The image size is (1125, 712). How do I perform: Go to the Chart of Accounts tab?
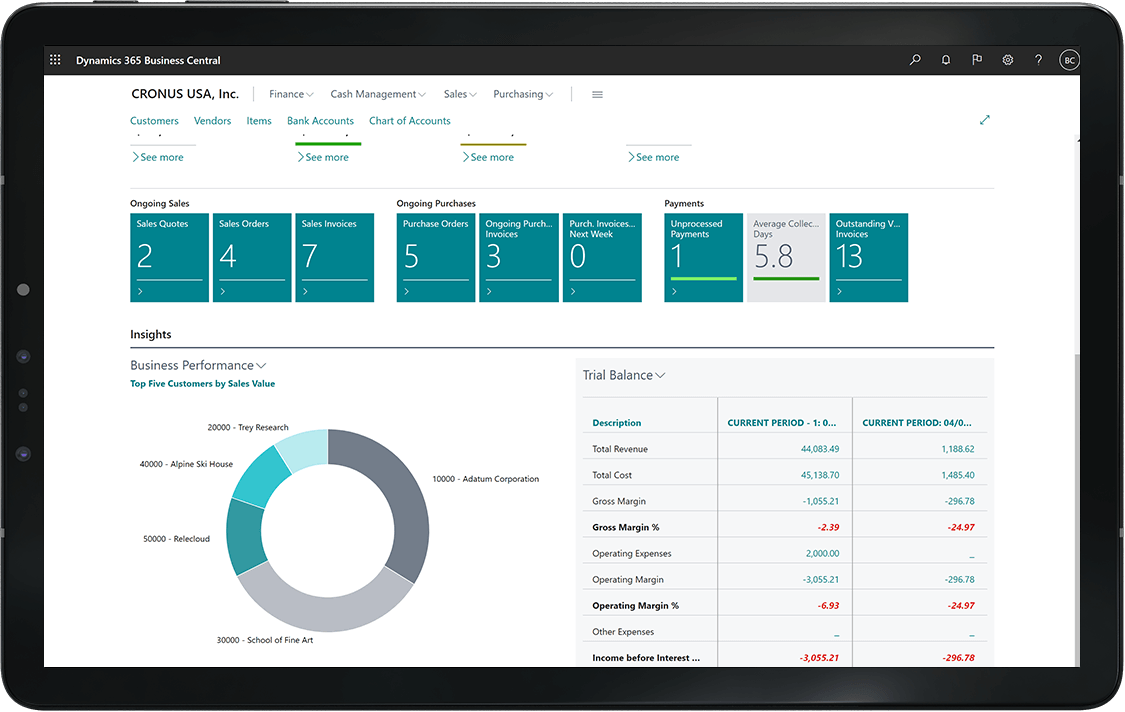(410, 121)
